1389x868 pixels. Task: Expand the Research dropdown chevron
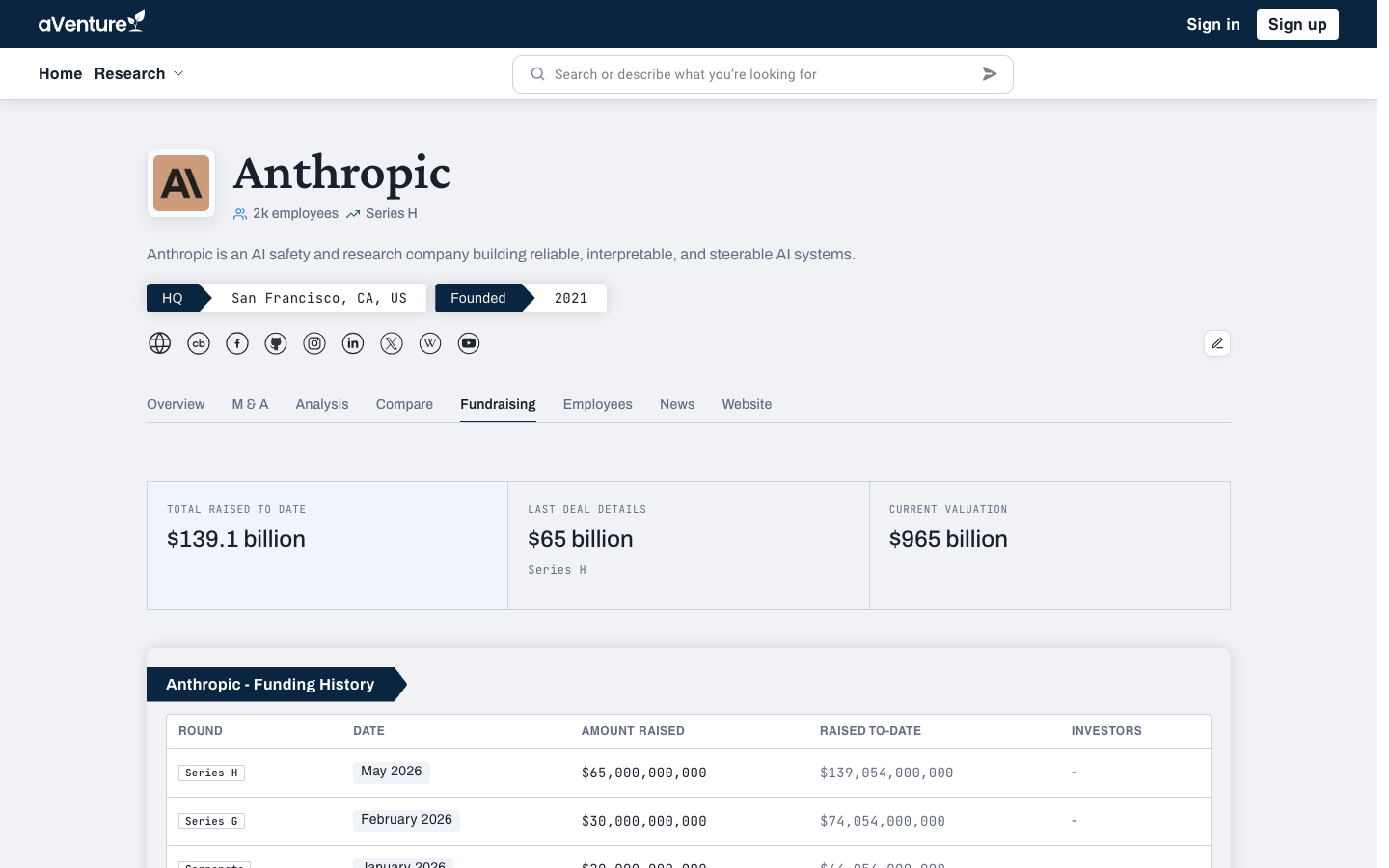[178, 74]
